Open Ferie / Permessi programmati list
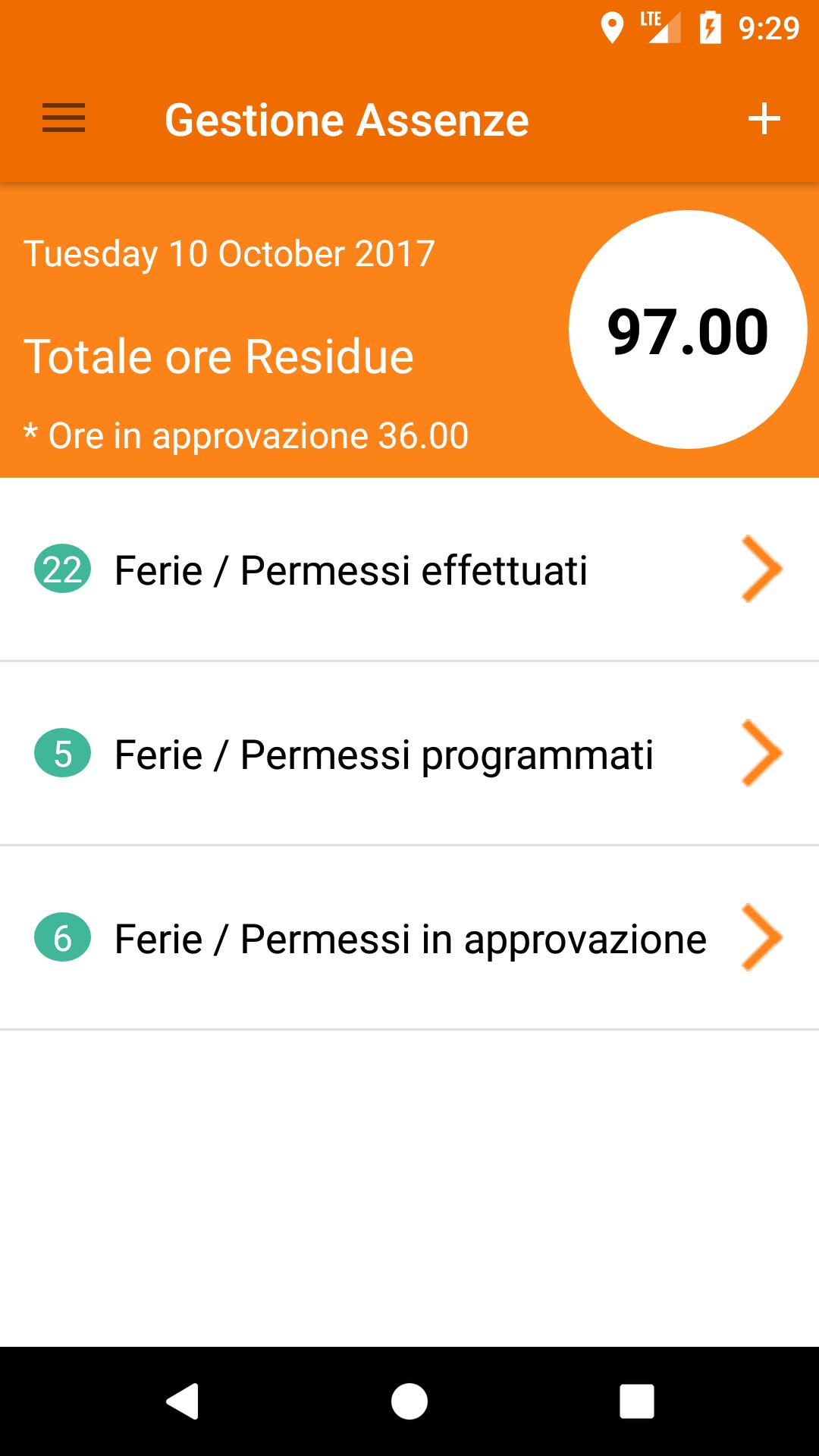Image resolution: width=819 pixels, height=1456 pixels. tap(383, 755)
